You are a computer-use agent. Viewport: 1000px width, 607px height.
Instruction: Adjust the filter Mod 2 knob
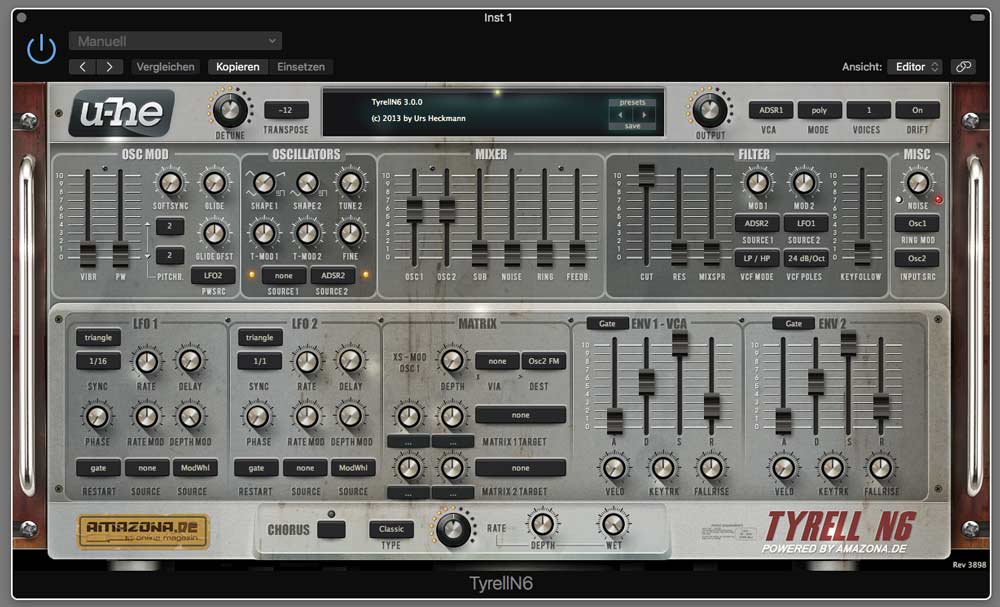[x=804, y=183]
